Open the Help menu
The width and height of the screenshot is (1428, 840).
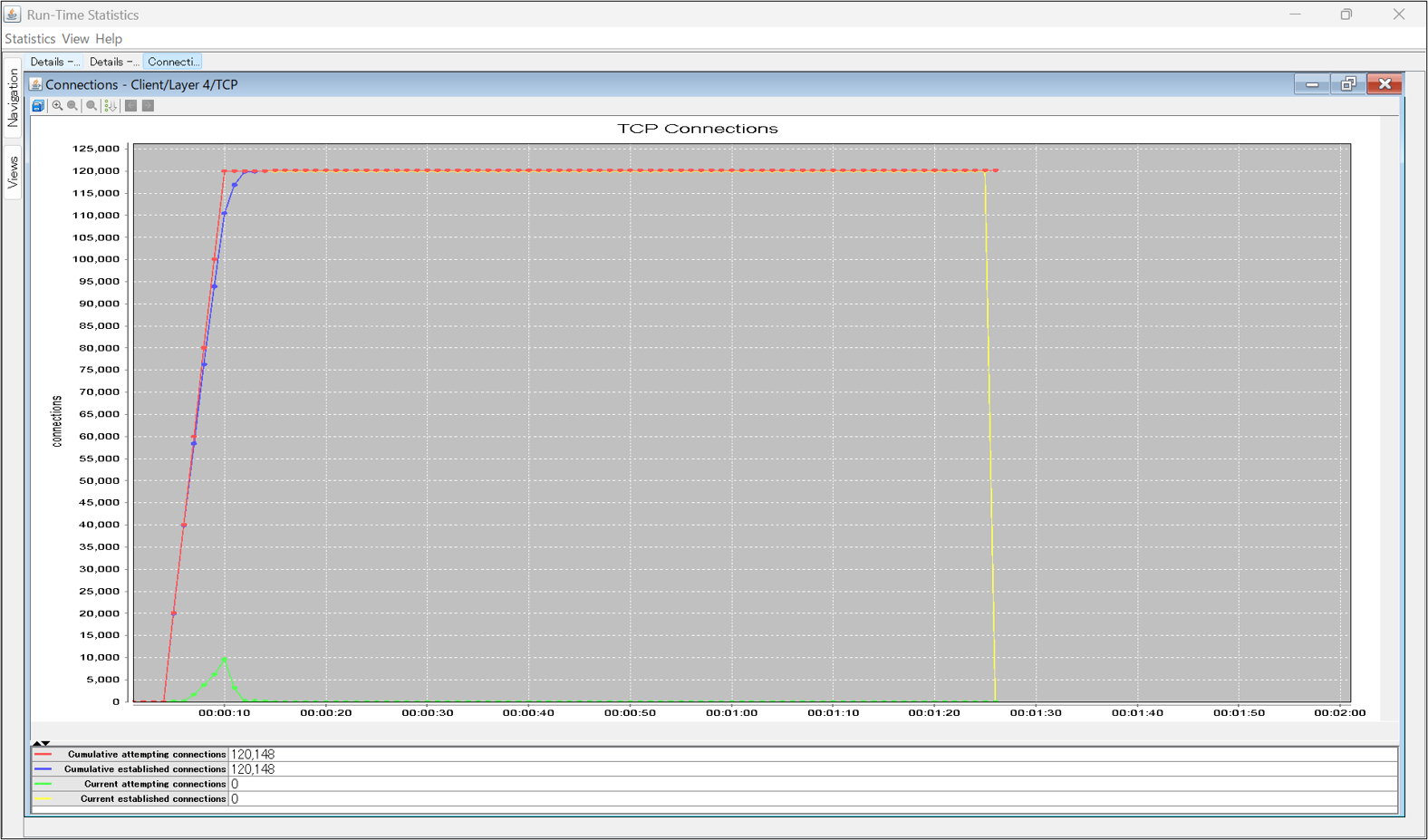point(109,39)
